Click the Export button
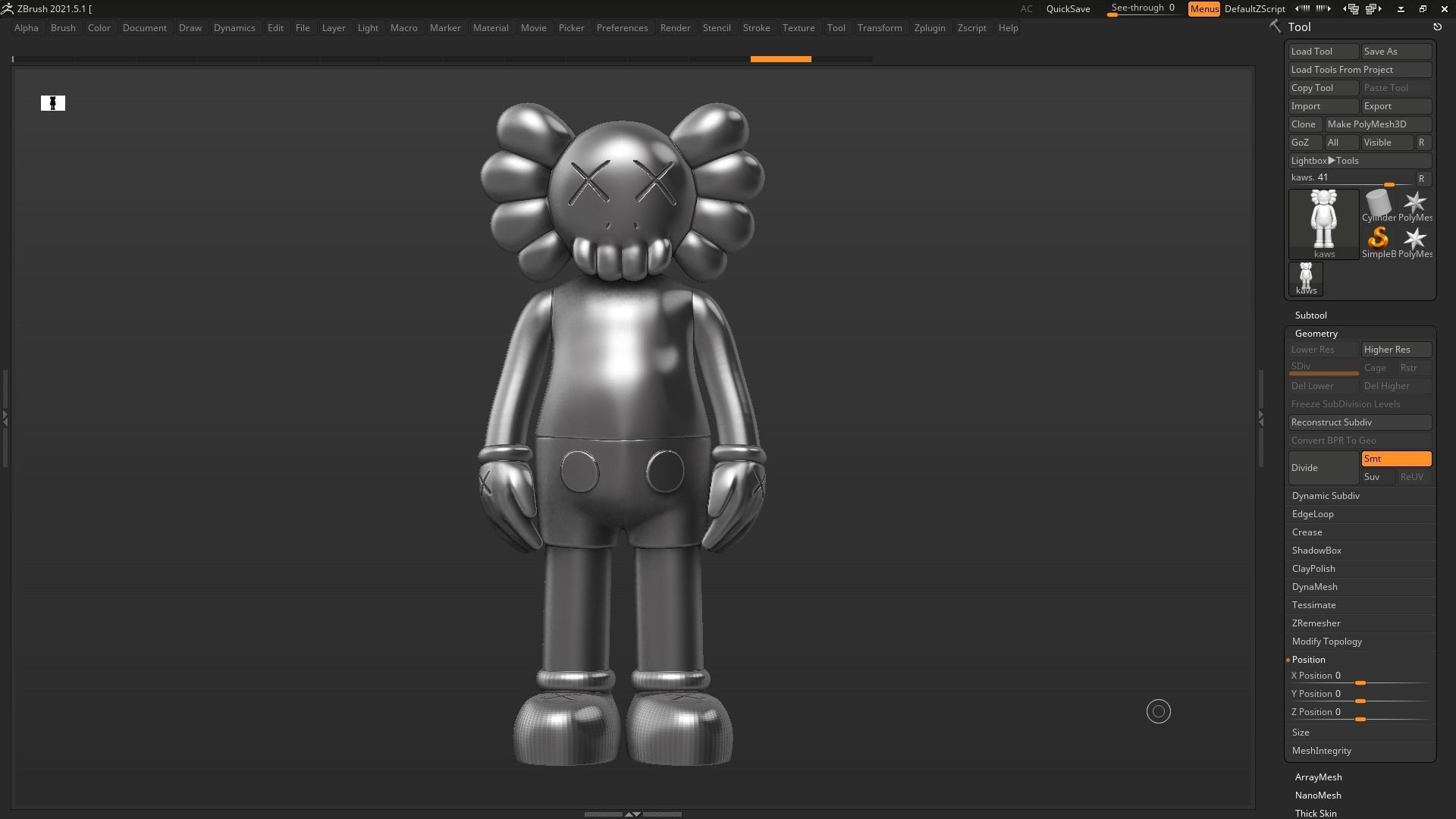The height and width of the screenshot is (819, 1456). pos(1396,106)
